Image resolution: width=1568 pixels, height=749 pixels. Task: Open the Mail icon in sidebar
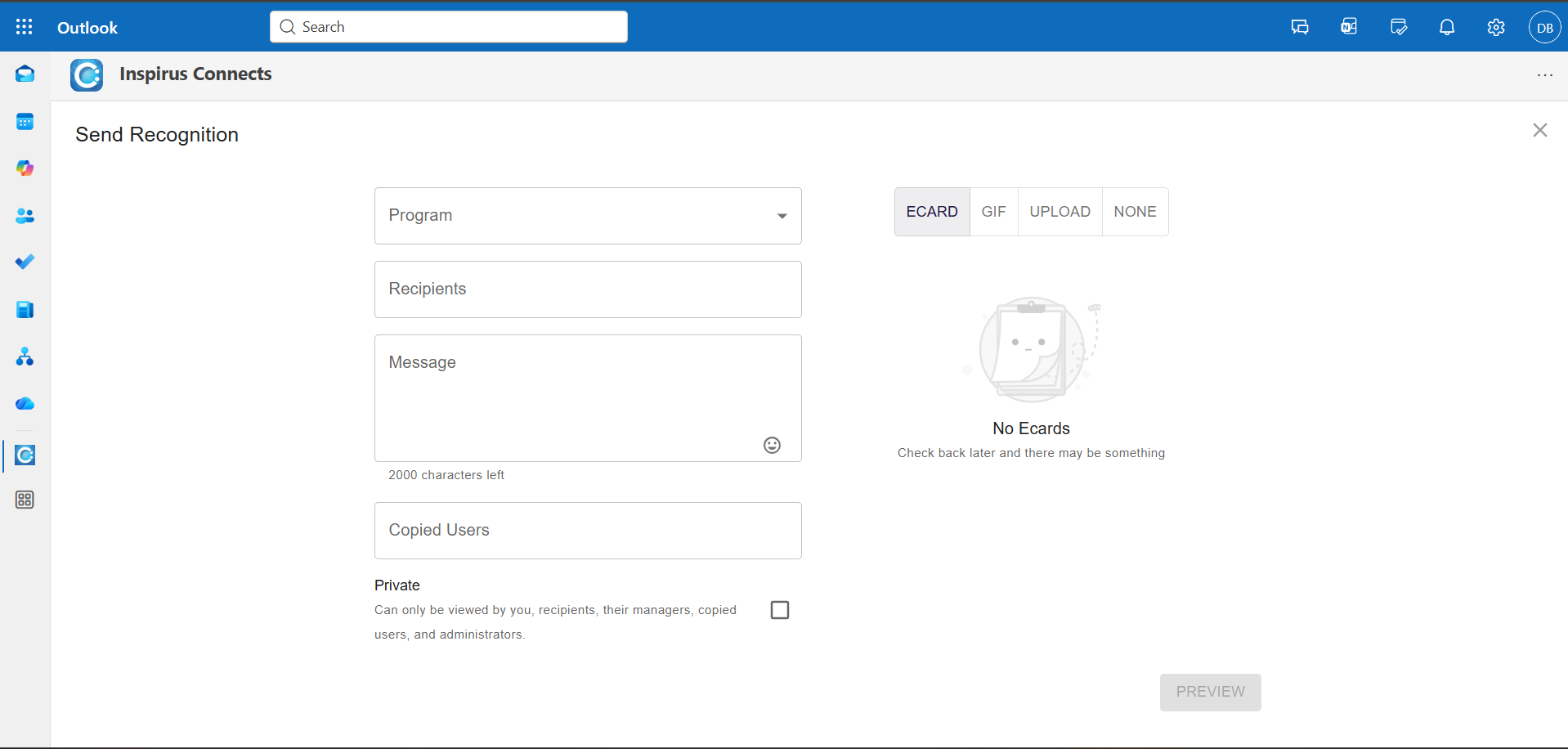point(25,74)
